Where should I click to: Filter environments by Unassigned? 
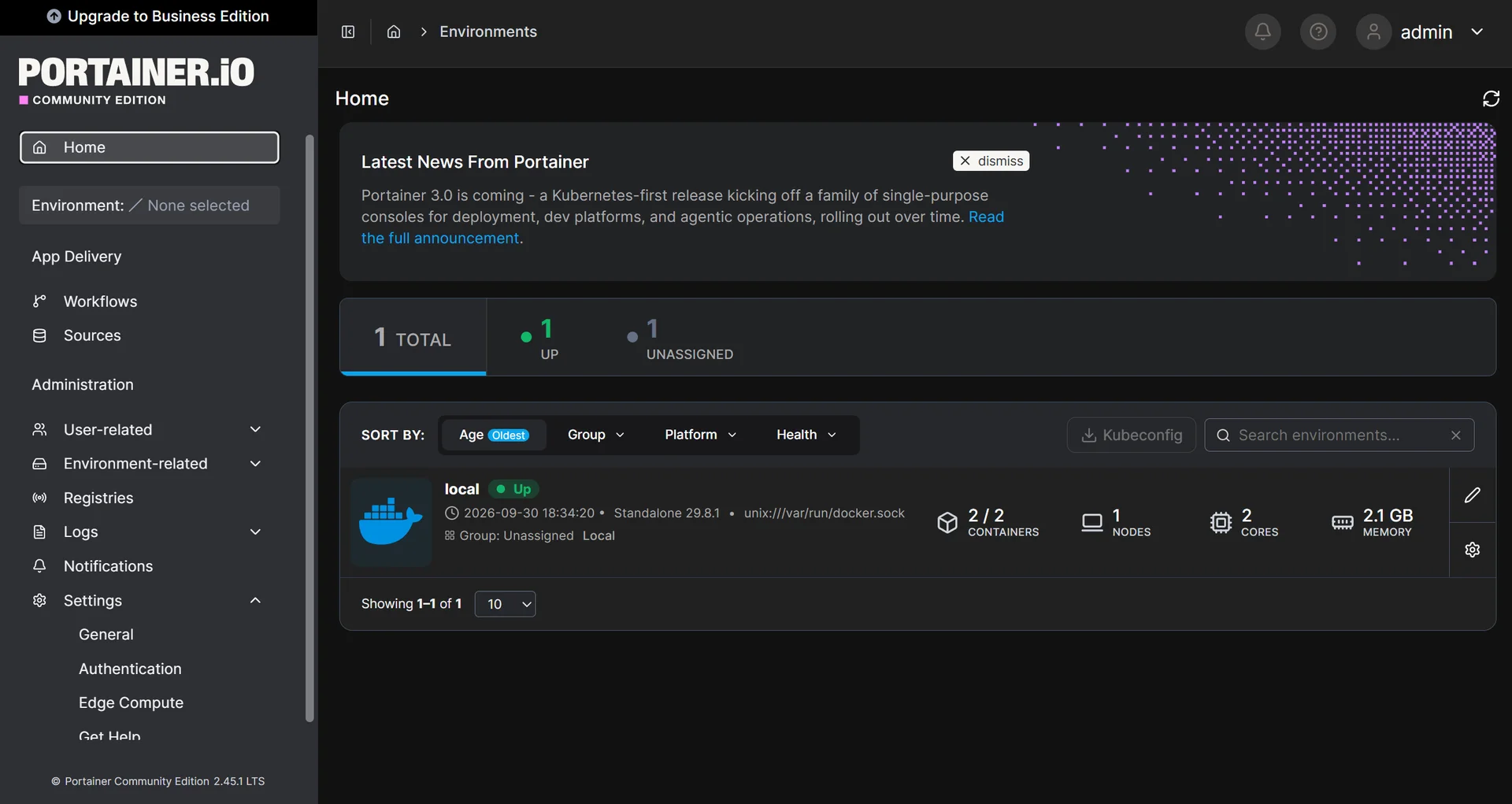click(x=680, y=339)
